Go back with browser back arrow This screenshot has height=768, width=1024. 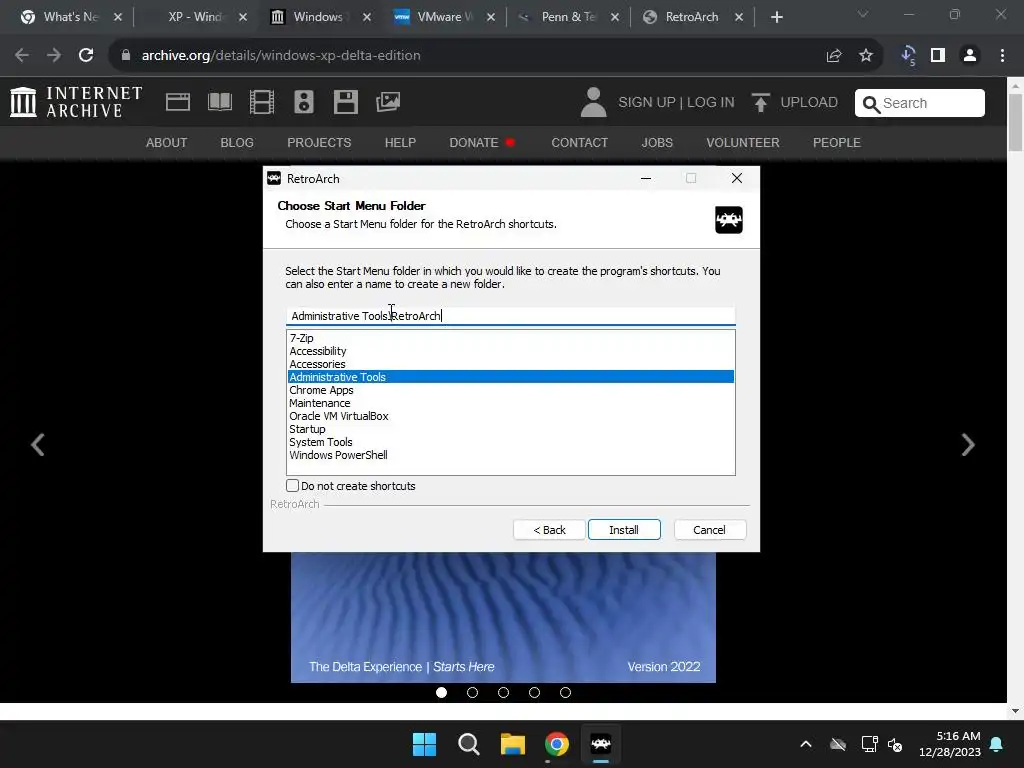pos(22,56)
